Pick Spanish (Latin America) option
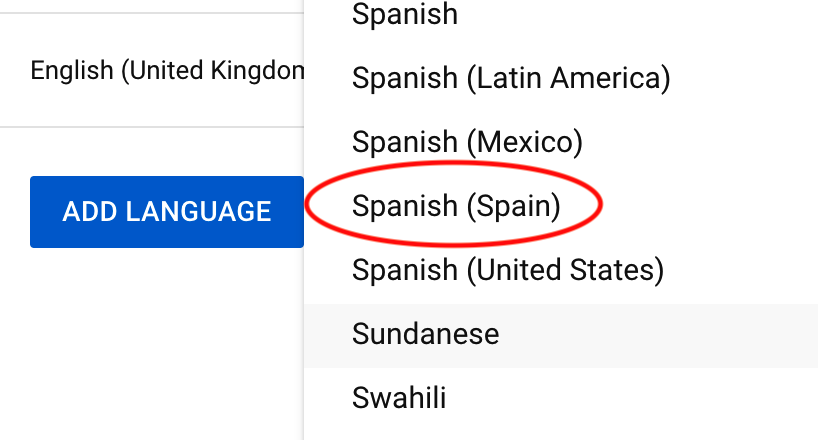This screenshot has width=818, height=440. click(511, 77)
